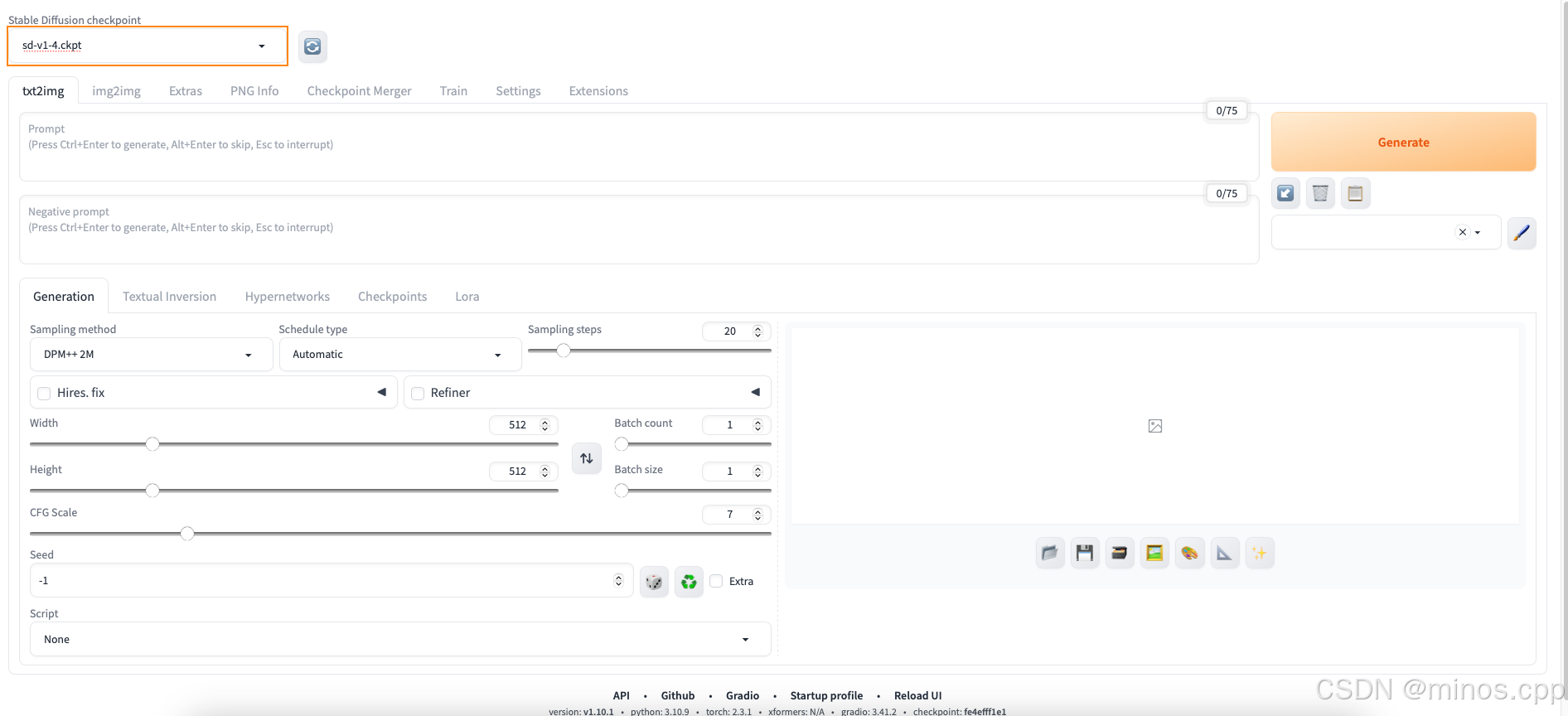Open the Script dropdown
The width and height of the screenshot is (1568, 716).
tap(400, 640)
